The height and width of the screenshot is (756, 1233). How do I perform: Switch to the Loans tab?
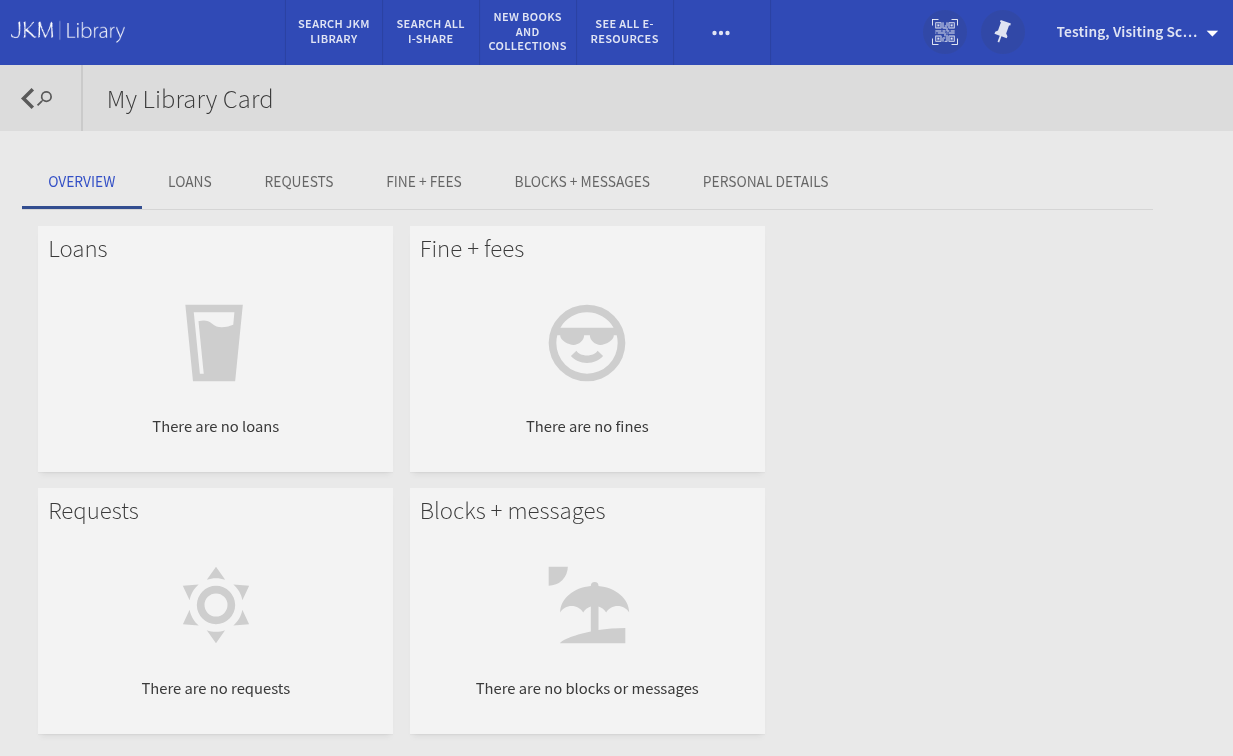190,182
